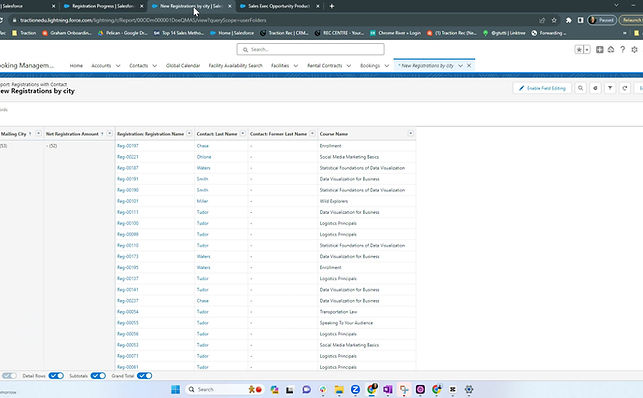Toggle Subtotals switch
Screen dimensions: 643x398
98,375
